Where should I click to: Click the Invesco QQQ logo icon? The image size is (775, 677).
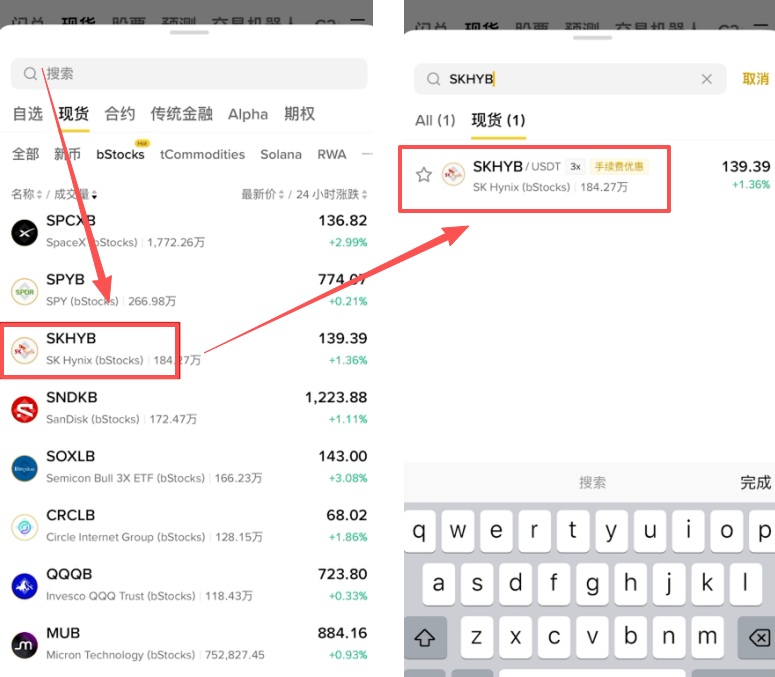[x=25, y=586]
